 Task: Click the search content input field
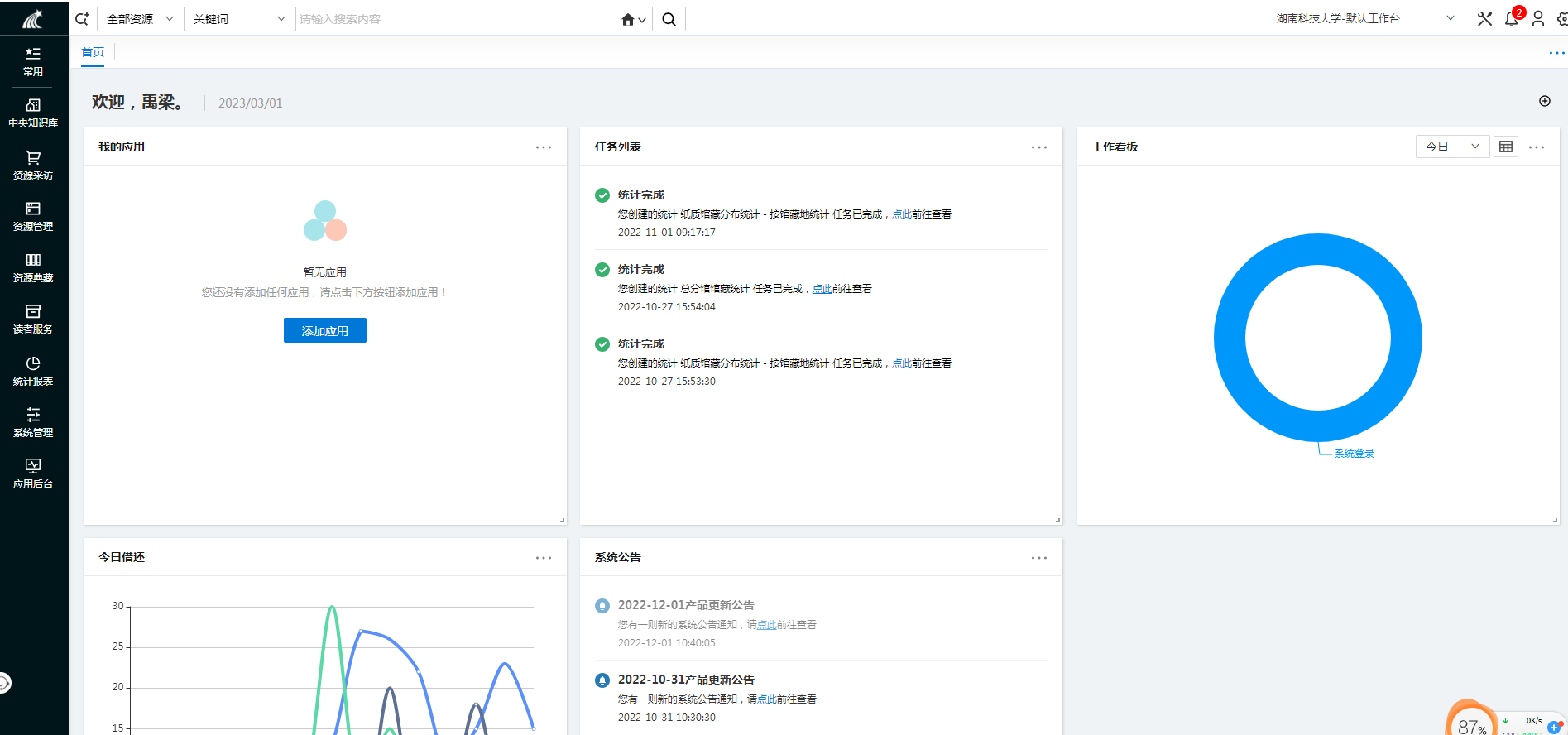[x=455, y=19]
